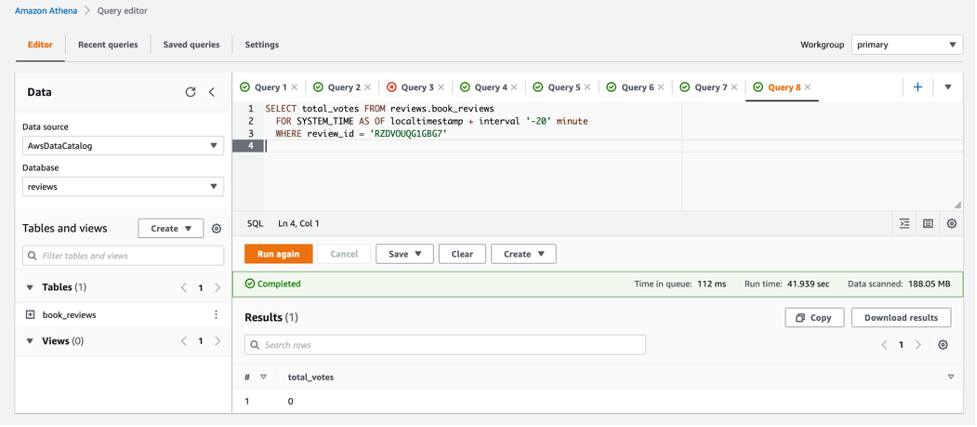Open the Database dropdown

pyautogui.click(x=123, y=186)
